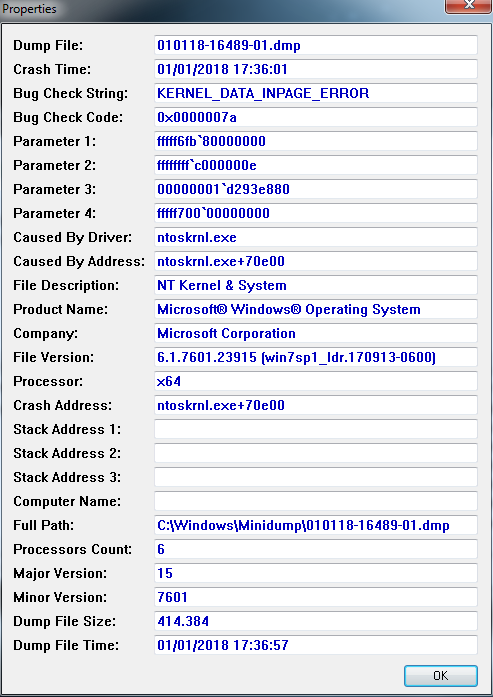Select the Crash Time field
493x697 pixels.
tap(316, 69)
